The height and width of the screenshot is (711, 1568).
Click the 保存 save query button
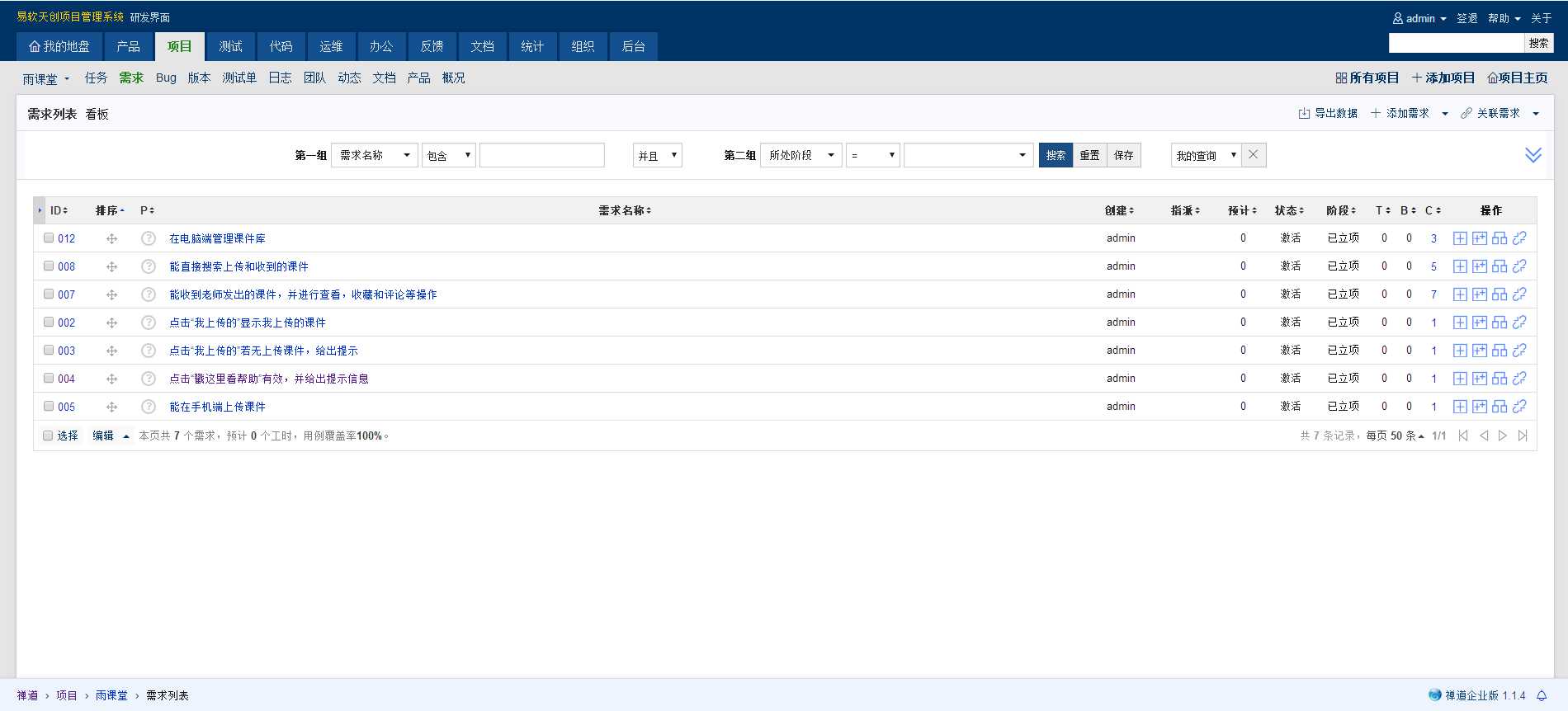(1123, 155)
